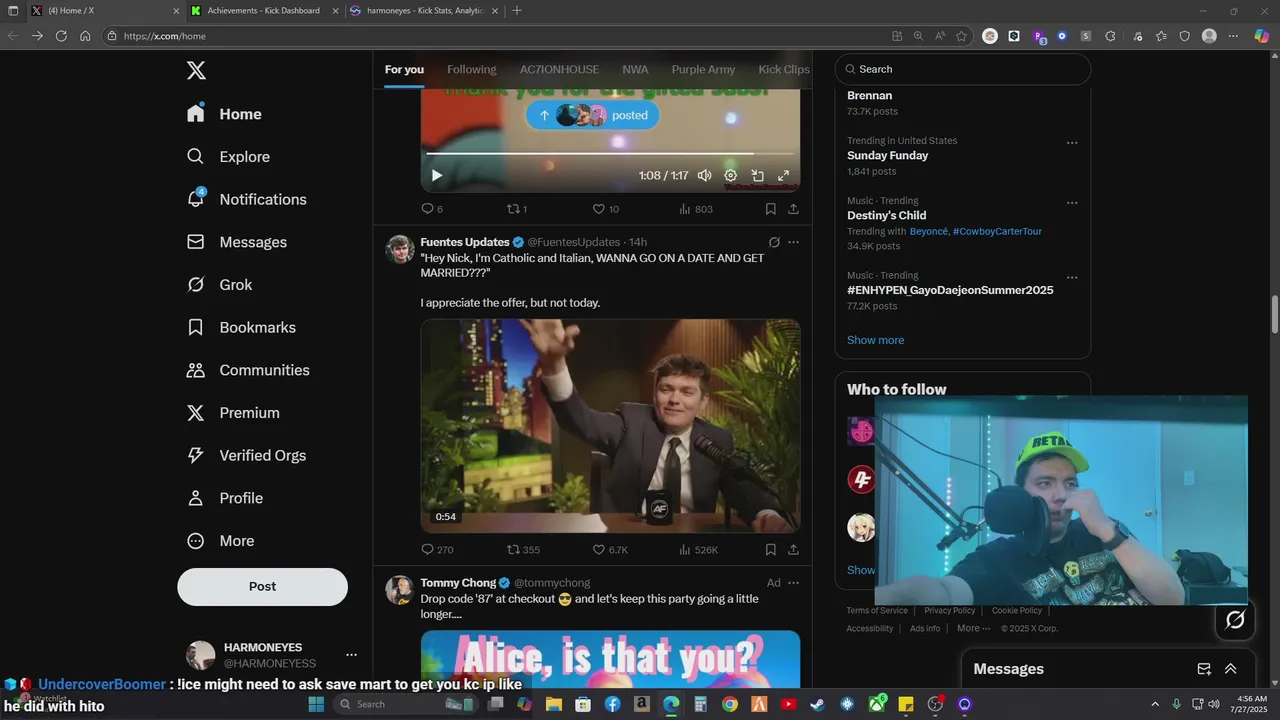The height and width of the screenshot is (720, 1280).
Task: Open Explore in the sidebar
Action: coord(229,157)
